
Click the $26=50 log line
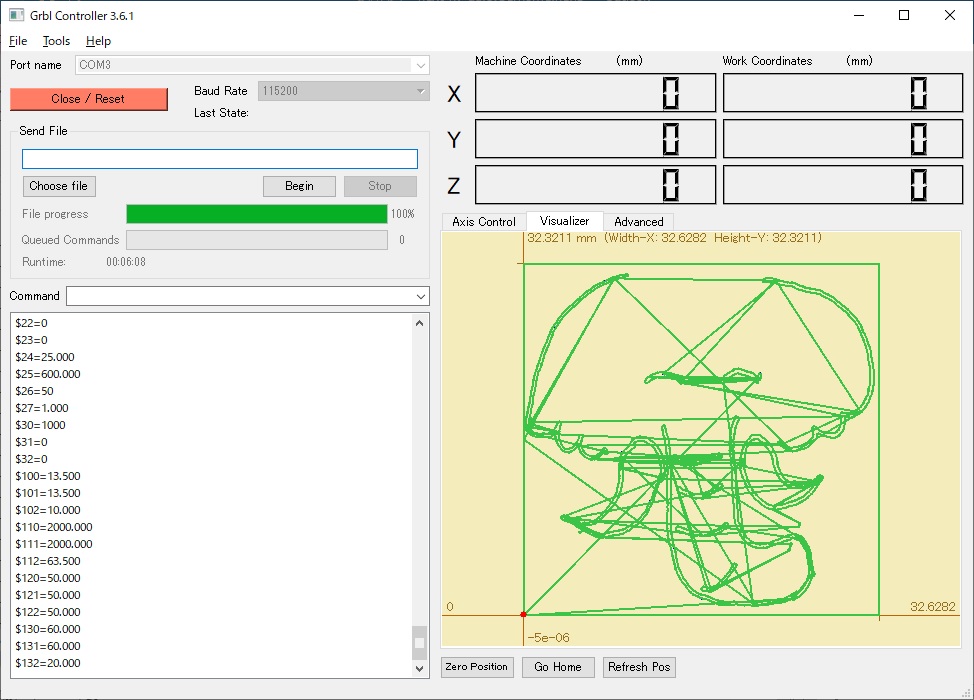tap(34, 391)
